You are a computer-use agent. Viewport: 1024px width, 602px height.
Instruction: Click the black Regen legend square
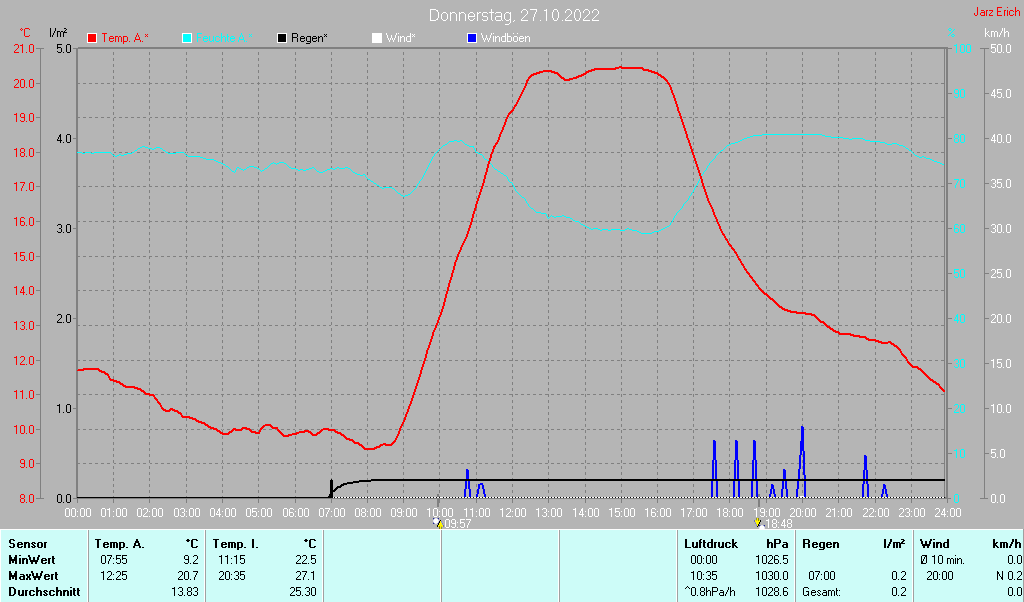point(282,38)
